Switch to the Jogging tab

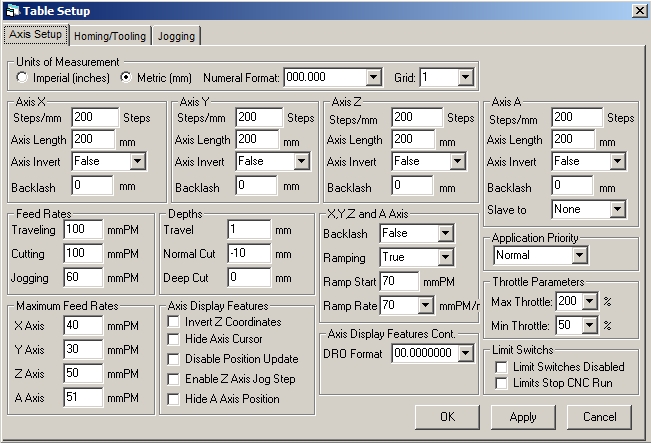click(176, 36)
